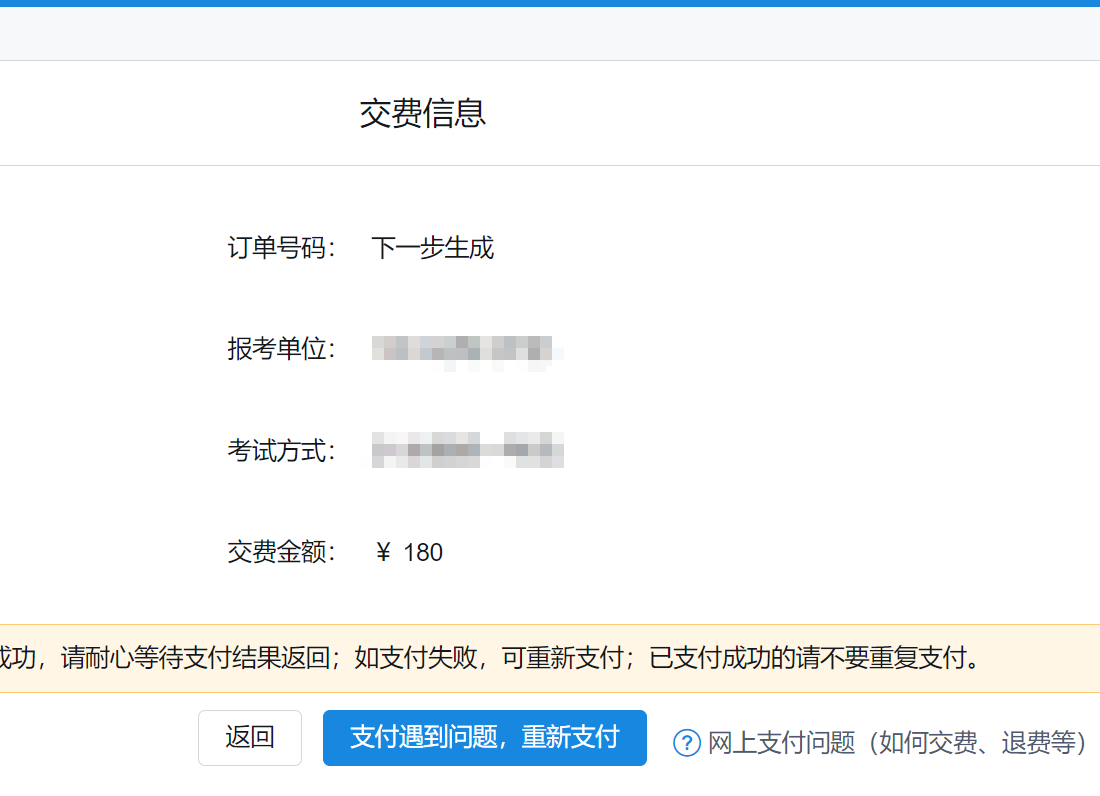This screenshot has height=796, width=1100.
Task: Open 网上支付问题 help link
Action: [x=897, y=742]
